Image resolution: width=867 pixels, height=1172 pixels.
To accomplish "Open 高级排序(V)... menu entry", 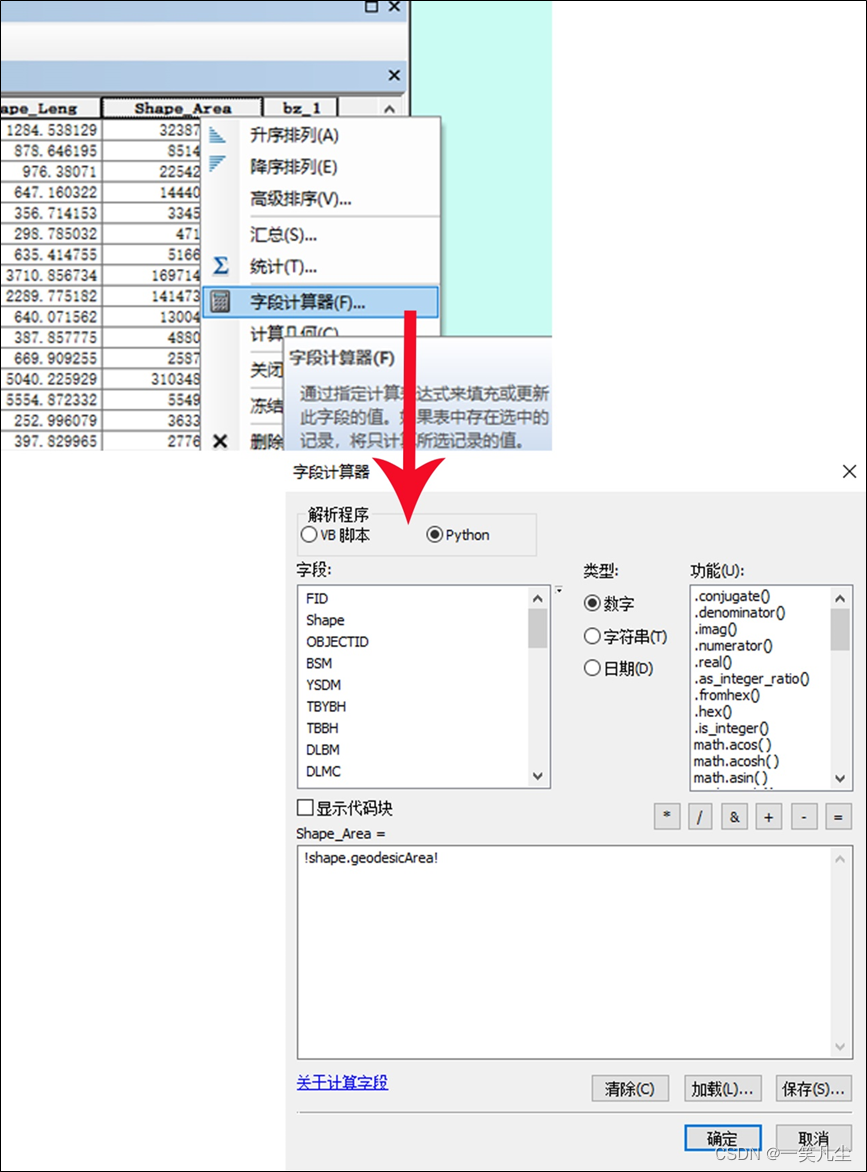I will [x=300, y=199].
